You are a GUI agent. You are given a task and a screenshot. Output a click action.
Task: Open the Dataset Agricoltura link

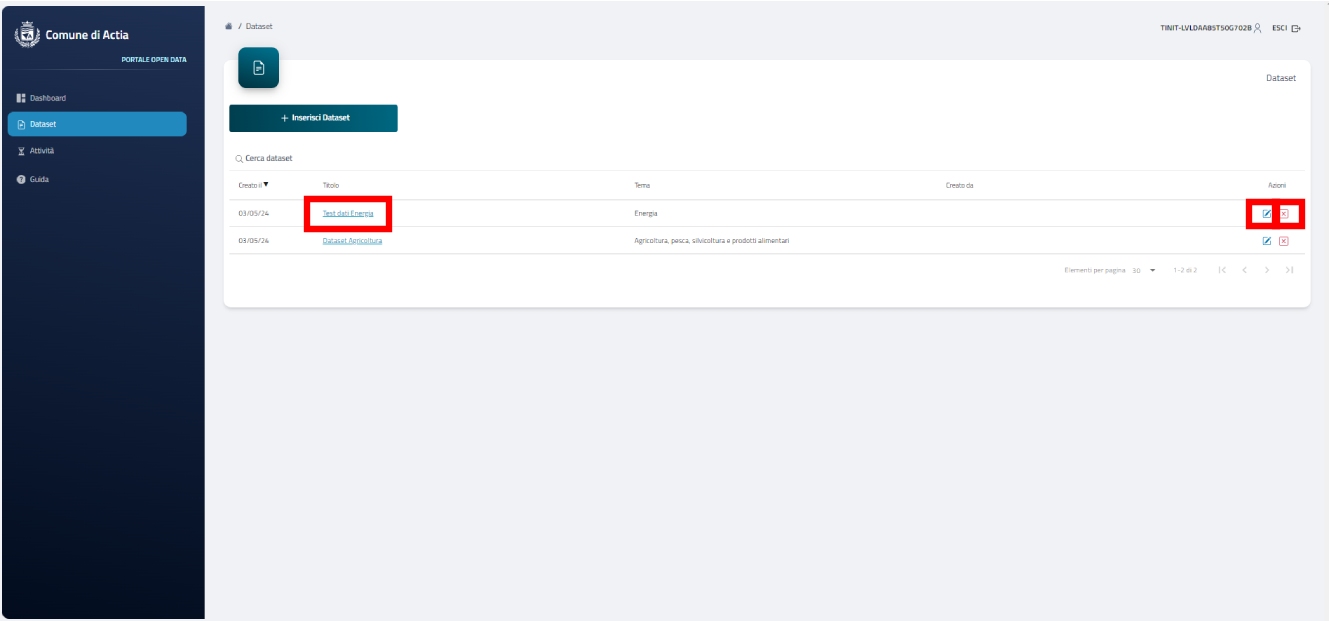[352, 241]
